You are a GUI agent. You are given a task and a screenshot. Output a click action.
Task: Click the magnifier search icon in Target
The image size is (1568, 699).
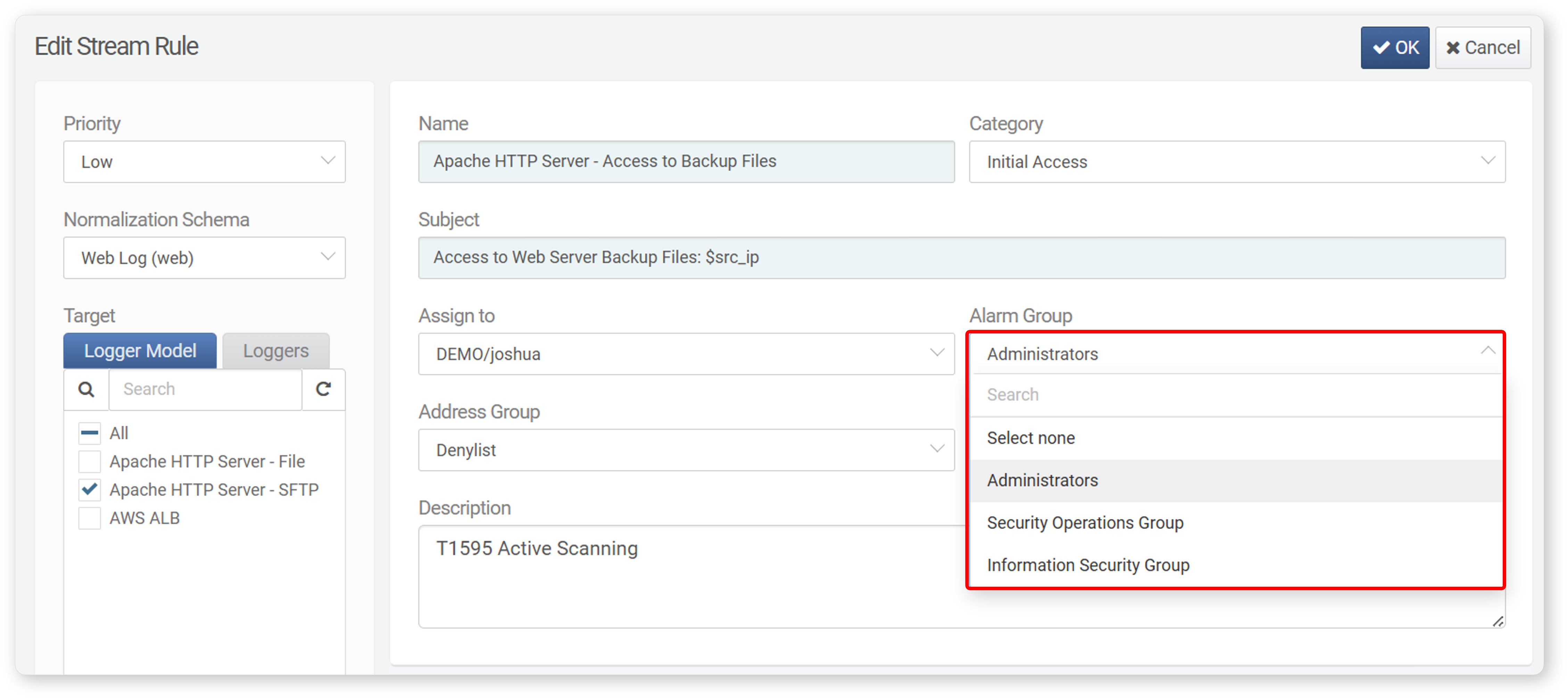pos(86,389)
